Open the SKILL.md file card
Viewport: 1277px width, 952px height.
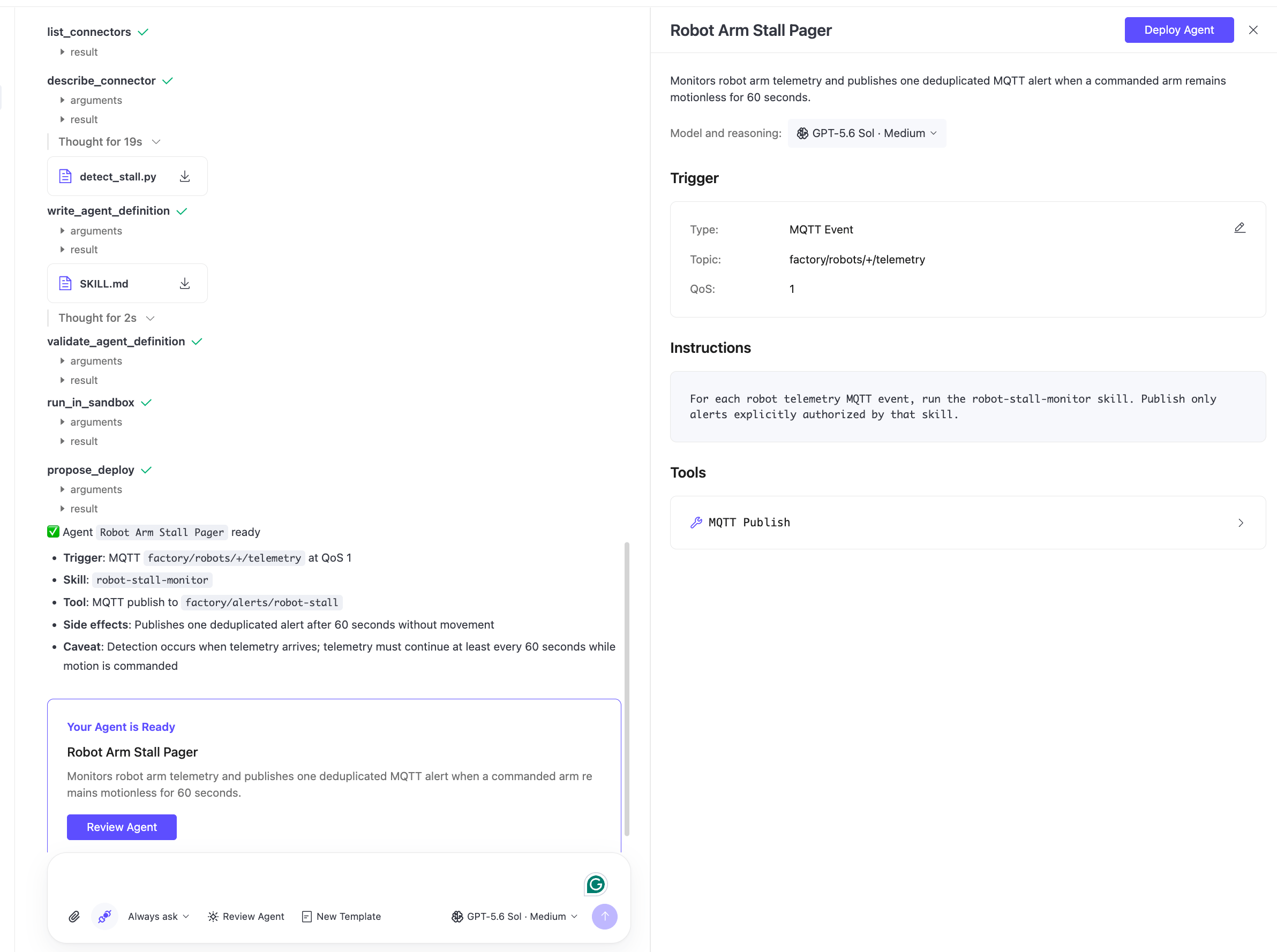(127, 284)
